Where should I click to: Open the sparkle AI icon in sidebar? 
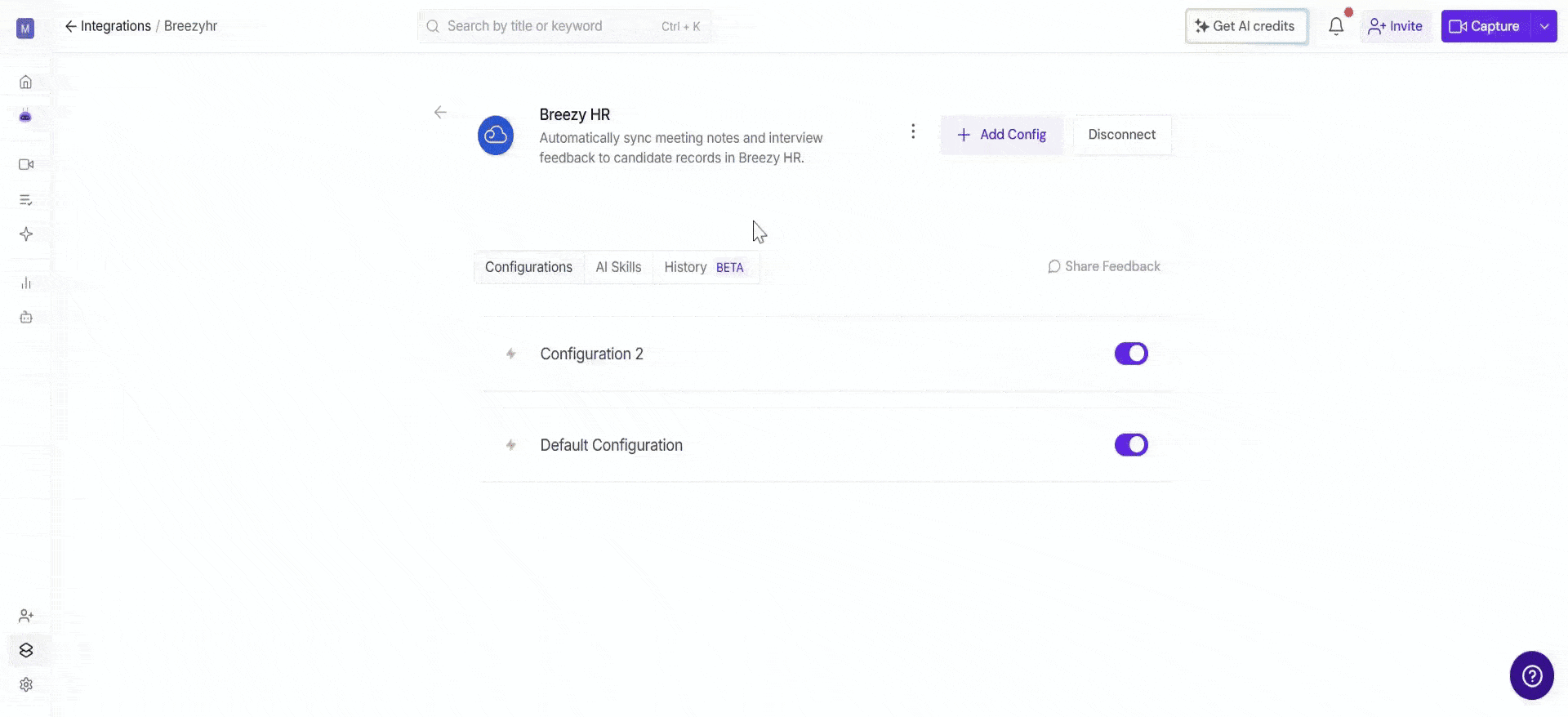pos(25,234)
